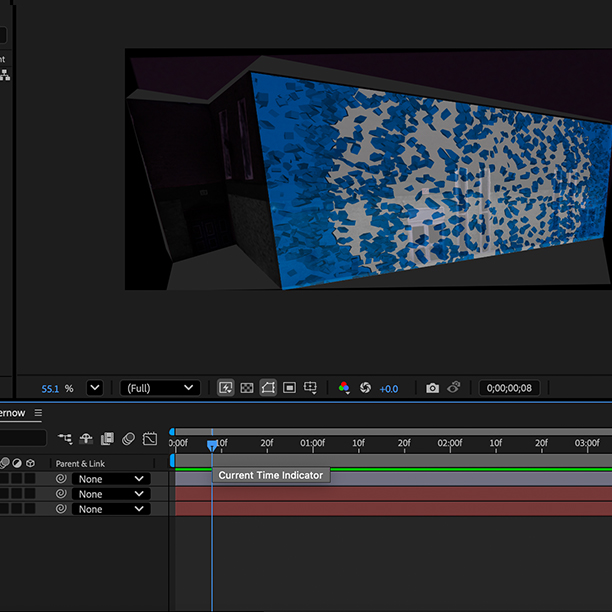This screenshot has height=612, width=612.
Task: Click the Parent & Link column header
Action: (x=80, y=464)
